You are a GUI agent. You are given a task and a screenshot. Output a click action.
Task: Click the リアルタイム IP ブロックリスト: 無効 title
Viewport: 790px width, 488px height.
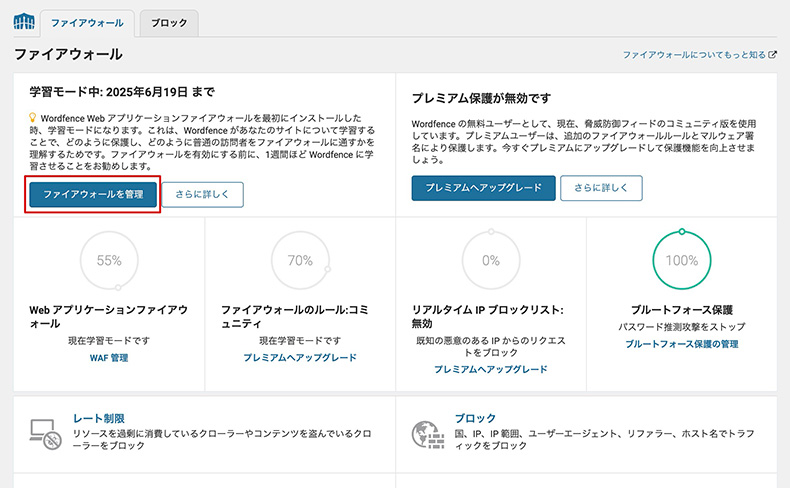[x=488, y=316]
